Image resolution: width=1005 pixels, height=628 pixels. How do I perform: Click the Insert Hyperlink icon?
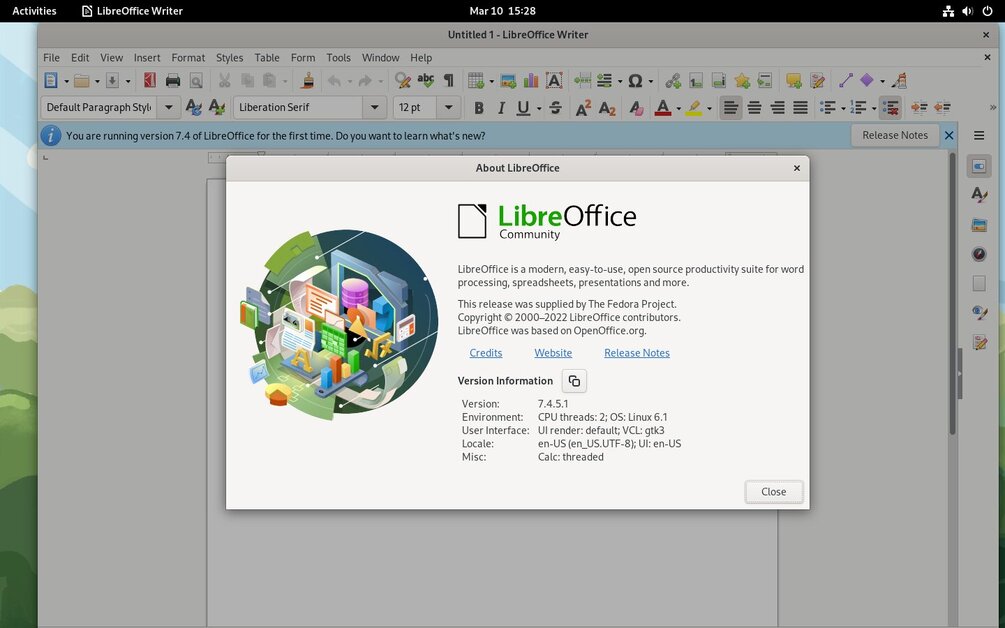(x=673, y=81)
